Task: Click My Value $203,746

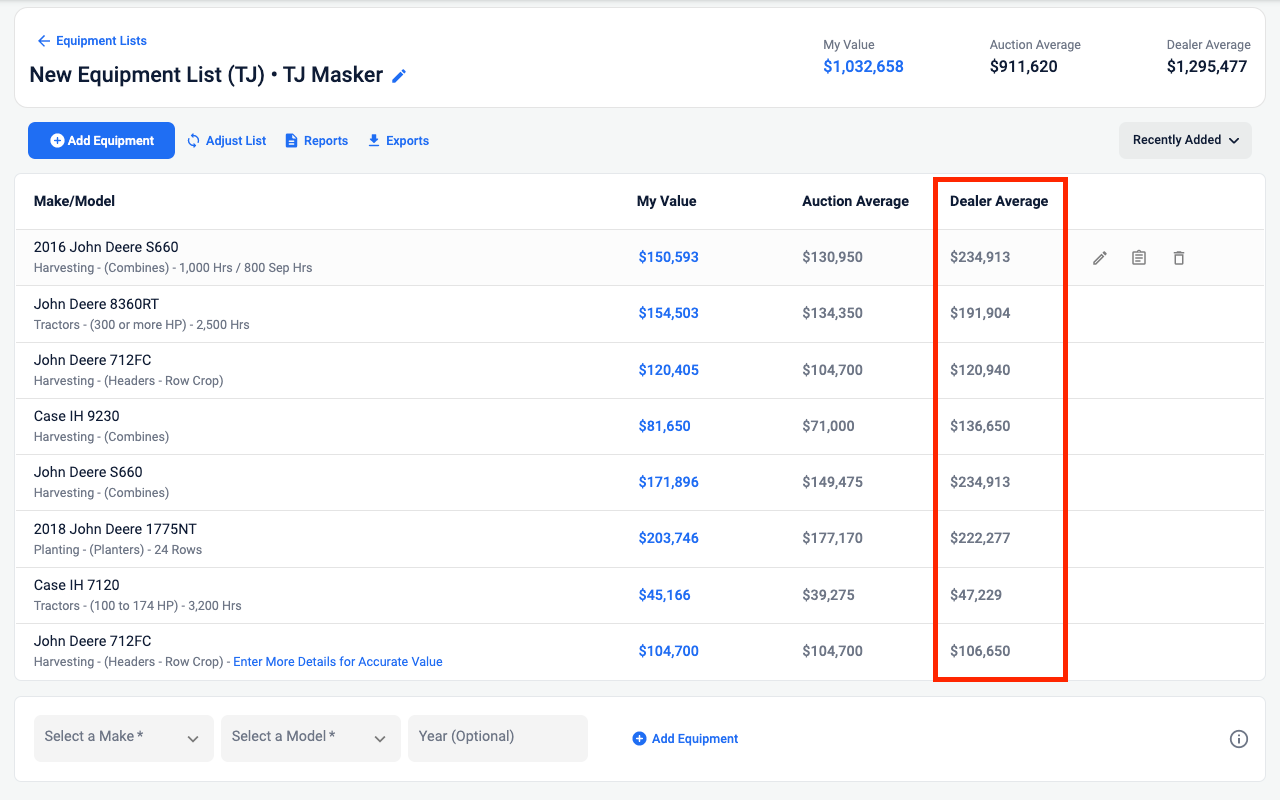Action: 669,538
